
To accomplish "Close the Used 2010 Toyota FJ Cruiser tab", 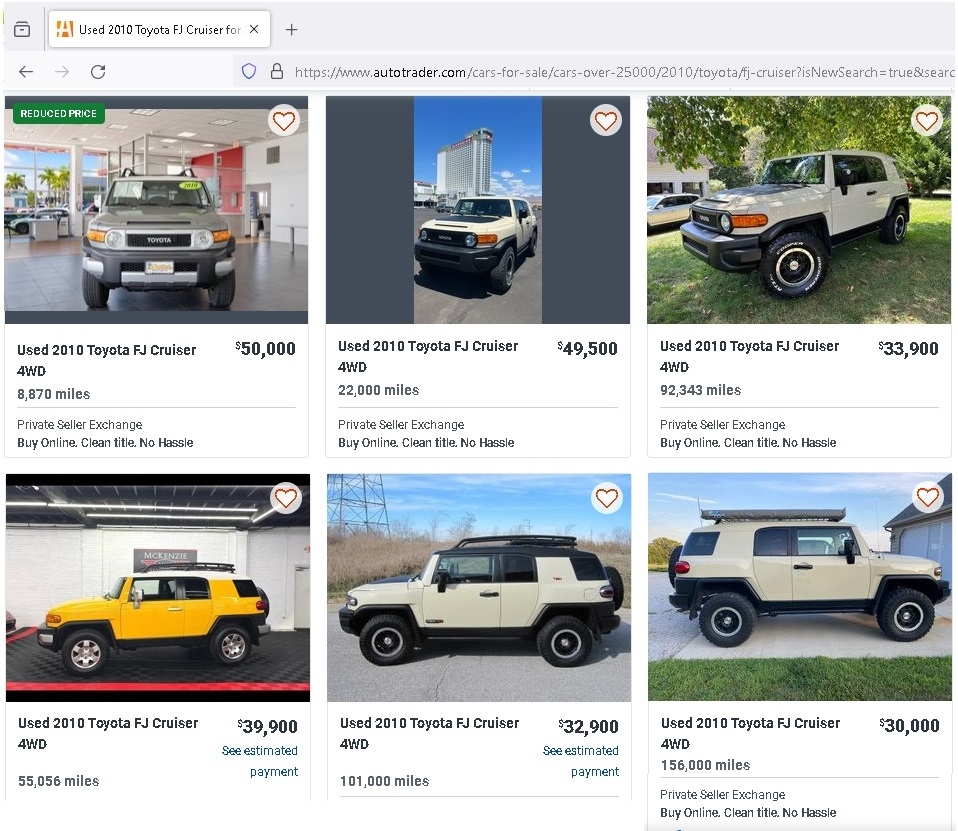I will click(x=254, y=29).
